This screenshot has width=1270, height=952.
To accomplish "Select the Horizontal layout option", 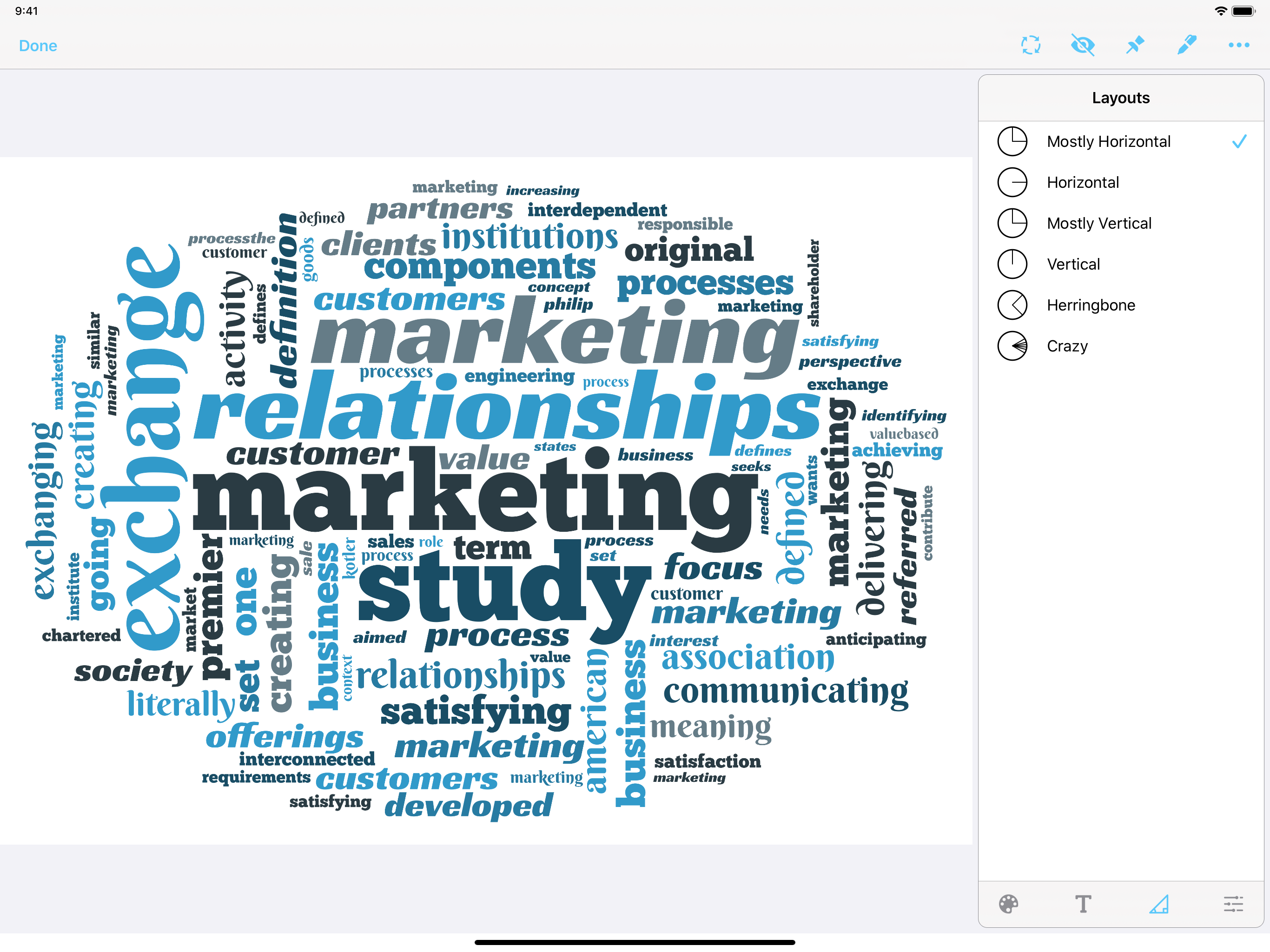I will coord(1121,182).
